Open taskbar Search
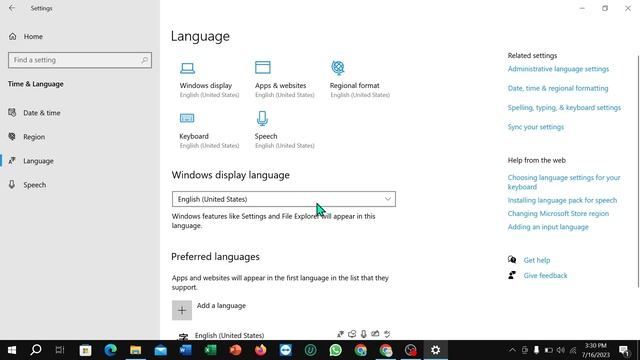The width and height of the screenshot is (640, 360). [x=36, y=350]
